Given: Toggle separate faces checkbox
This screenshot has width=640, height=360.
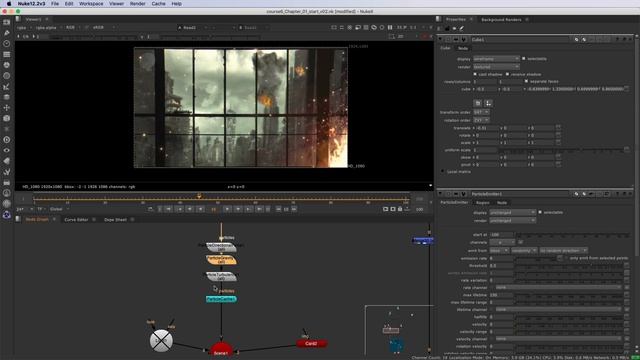Looking at the screenshot, I should [526, 81].
